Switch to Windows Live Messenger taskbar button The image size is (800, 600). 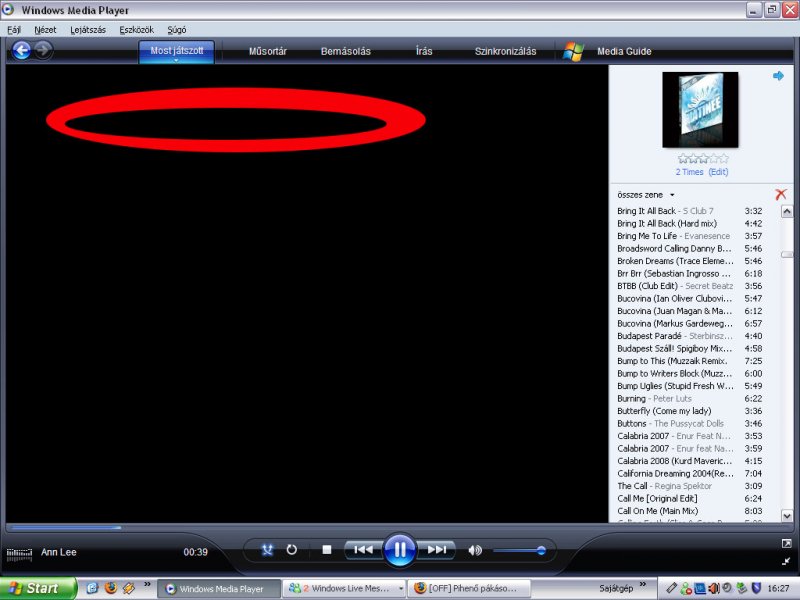tap(345, 588)
